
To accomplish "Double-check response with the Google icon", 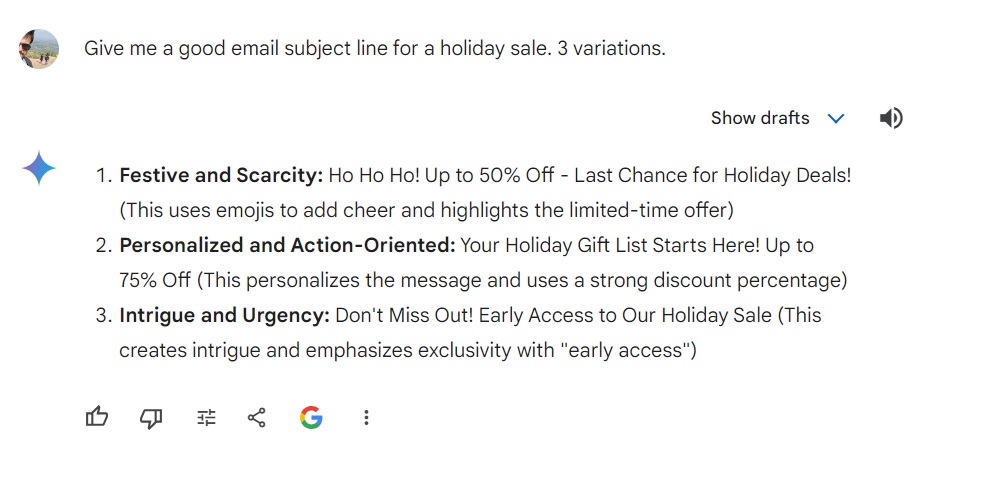I will click(x=311, y=417).
